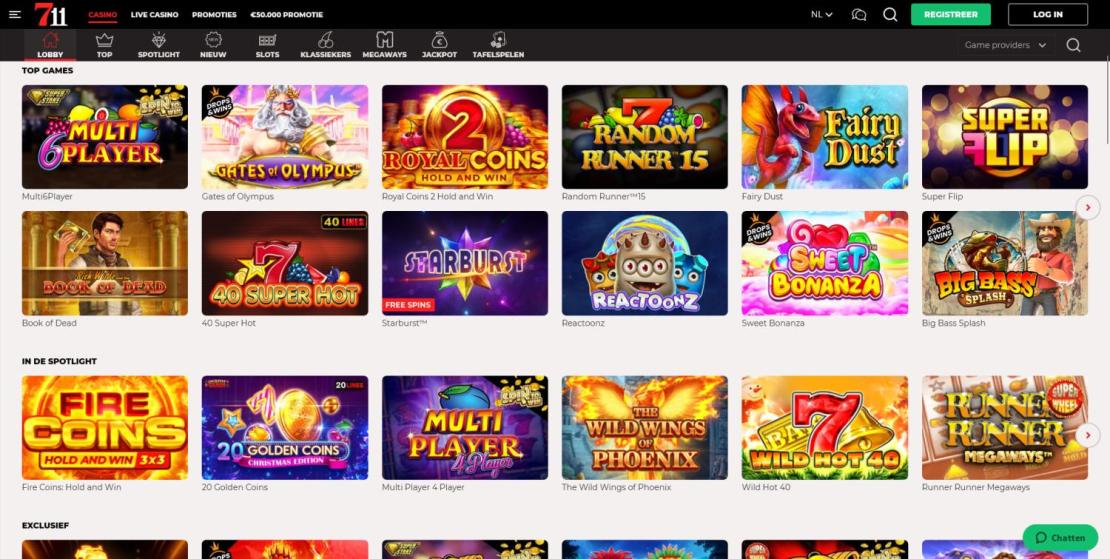Open the Multi Player 4 Player thumbnail
Viewport: 1110px width, 559px height.
click(x=465, y=427)
